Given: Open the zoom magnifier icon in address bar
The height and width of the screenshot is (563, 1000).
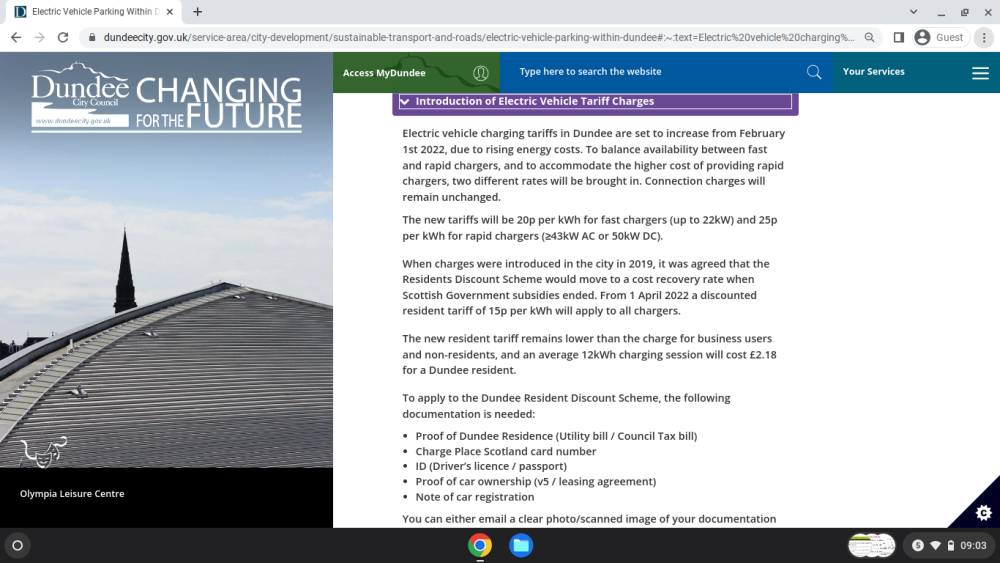Looking at the screenshot, I should pyautogui.click(x=869, y=38).
